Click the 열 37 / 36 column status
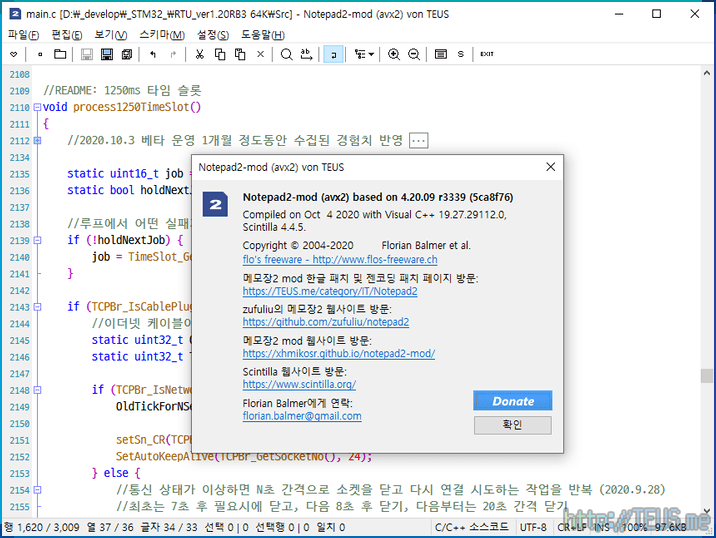This screenshot has width=716, height=538. pyautogui.click(x=110, y=527)
